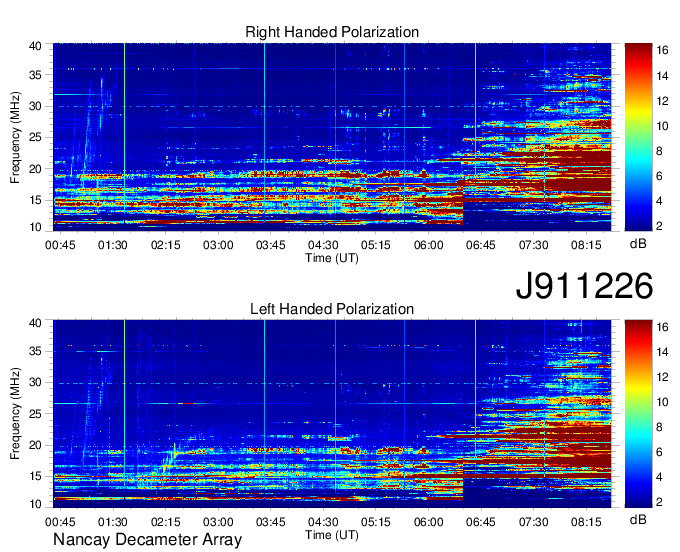
Task: Select the J911226 observation identifier
Action: 584,285
